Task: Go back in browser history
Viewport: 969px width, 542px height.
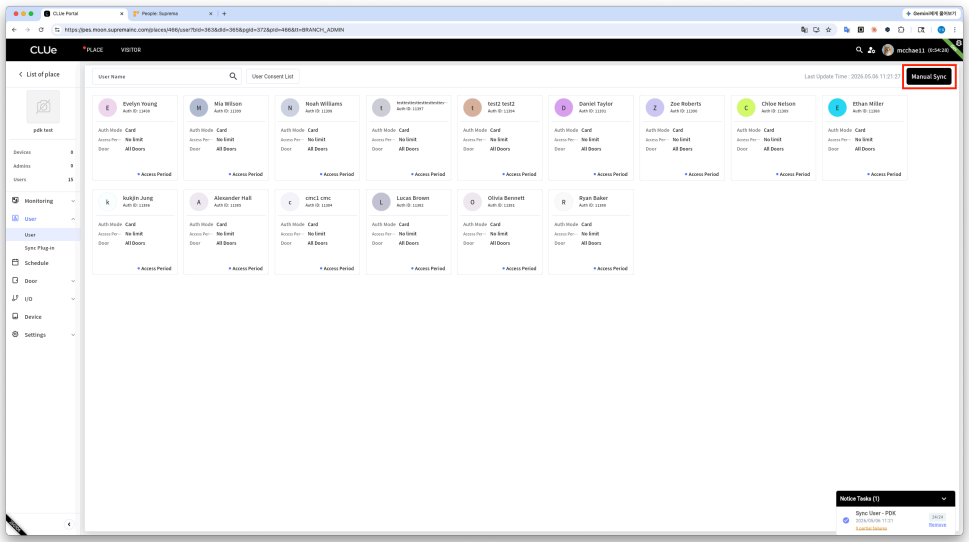Action: click(14, 30)
